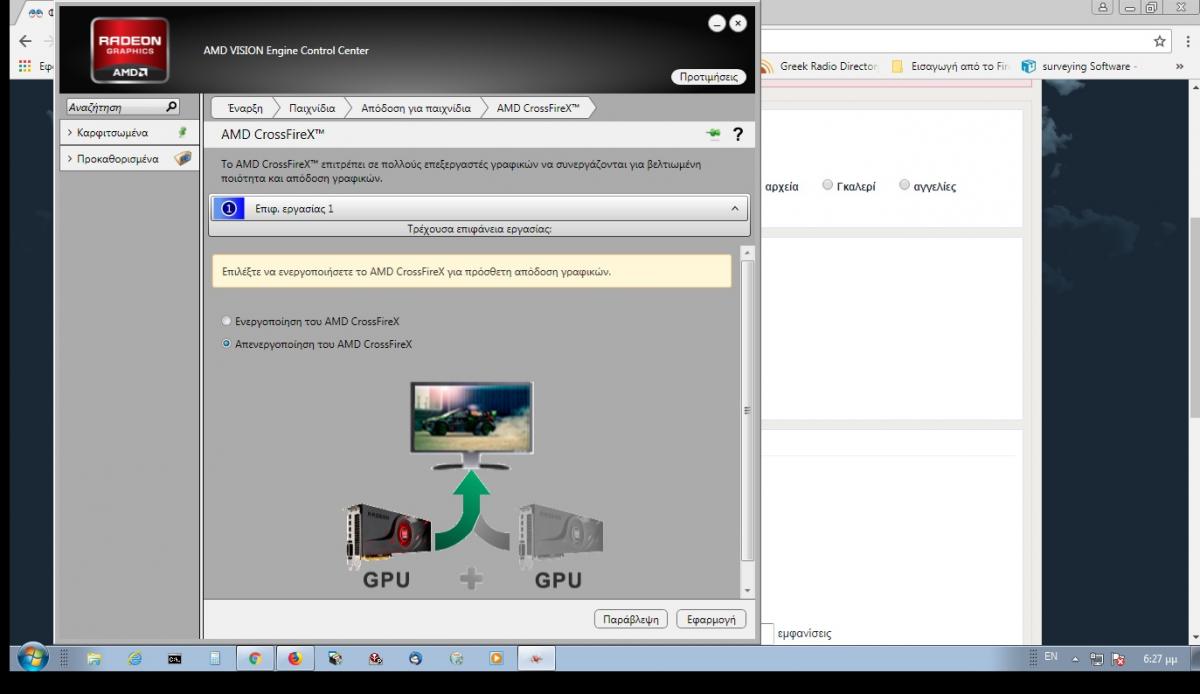
Task: Open the Εισαγωγή από το Fir bookmark folder
Action: 951,67
